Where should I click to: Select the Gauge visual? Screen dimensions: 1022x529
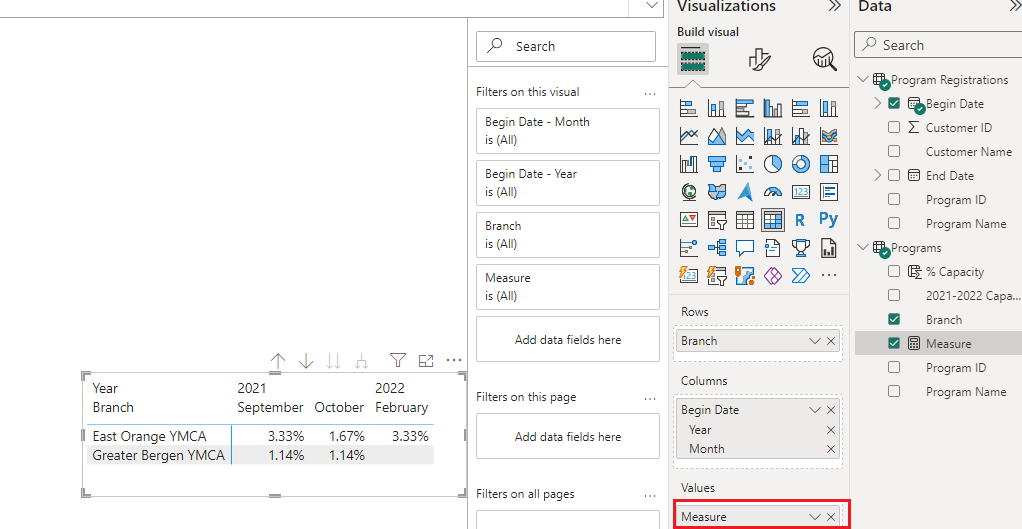773,192
